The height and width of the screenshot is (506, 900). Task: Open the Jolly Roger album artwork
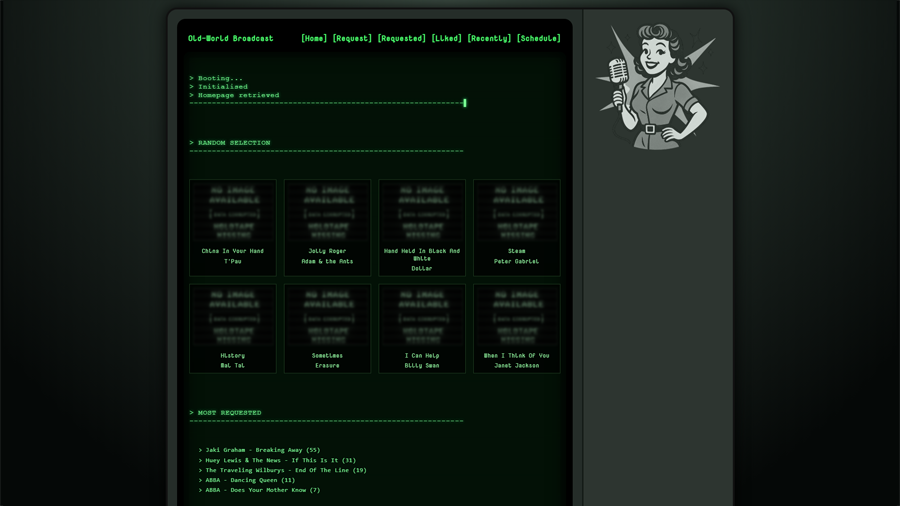click(327, 212)
